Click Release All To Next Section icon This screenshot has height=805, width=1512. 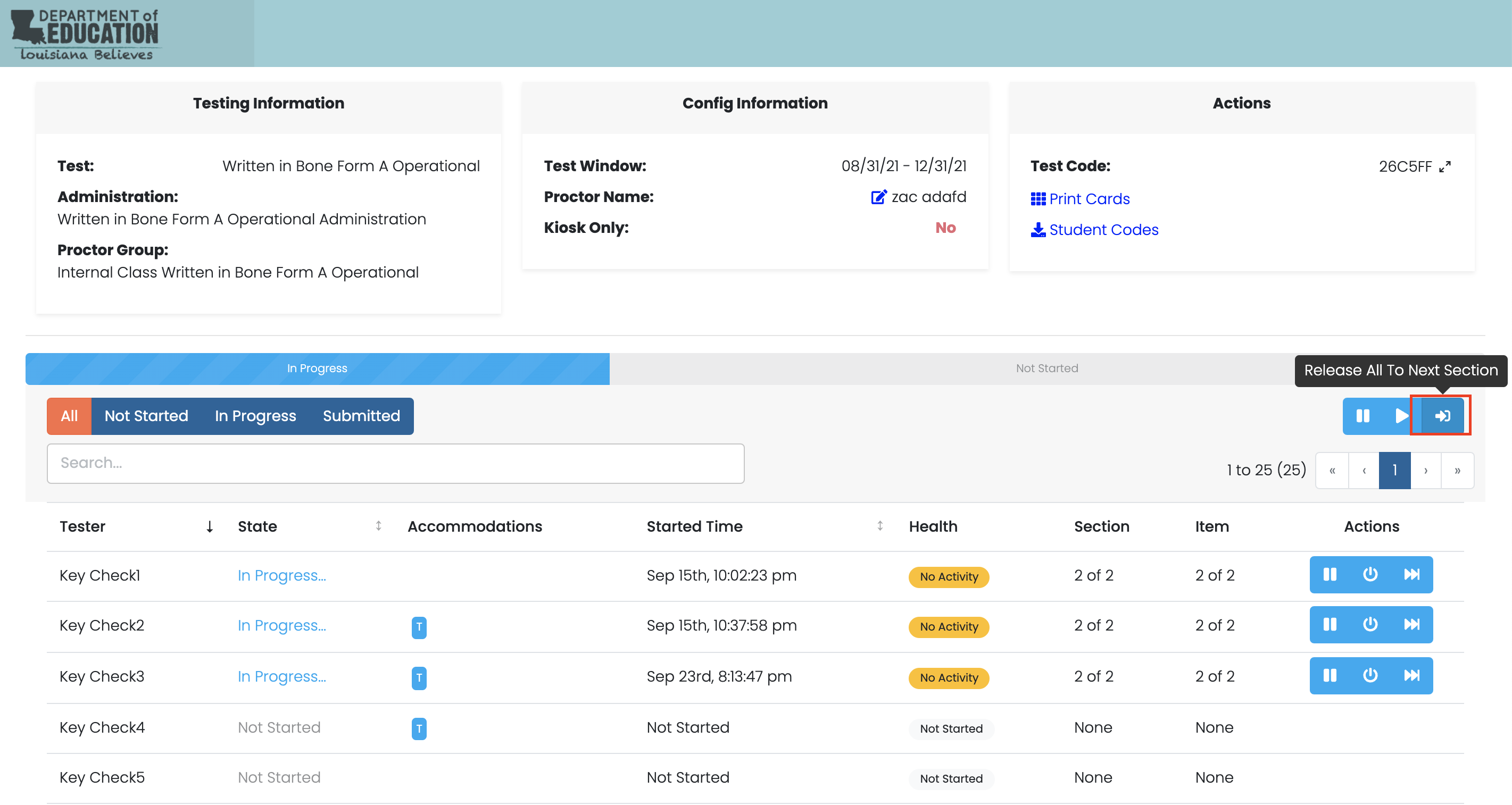click(x=1442, y=416)
